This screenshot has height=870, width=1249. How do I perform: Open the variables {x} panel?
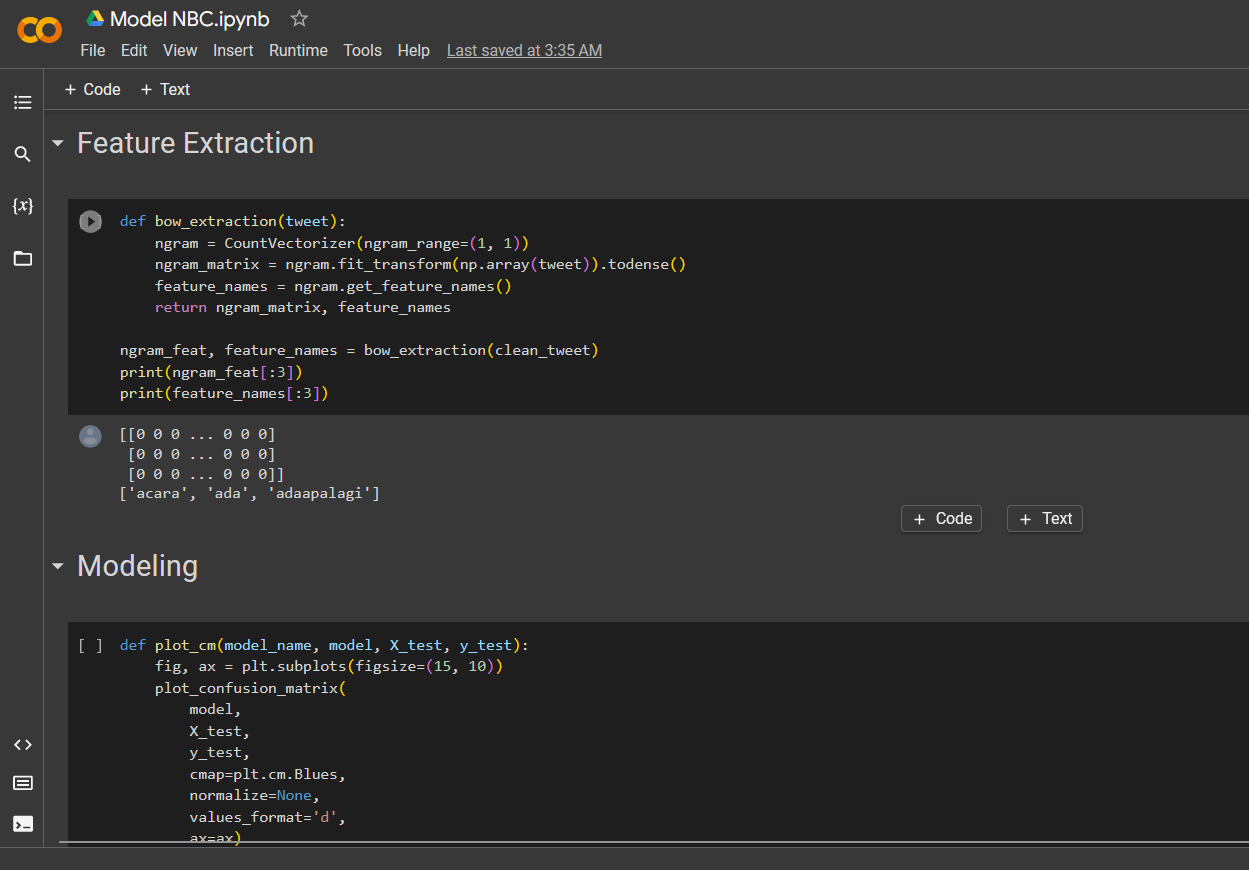(22, 206)
